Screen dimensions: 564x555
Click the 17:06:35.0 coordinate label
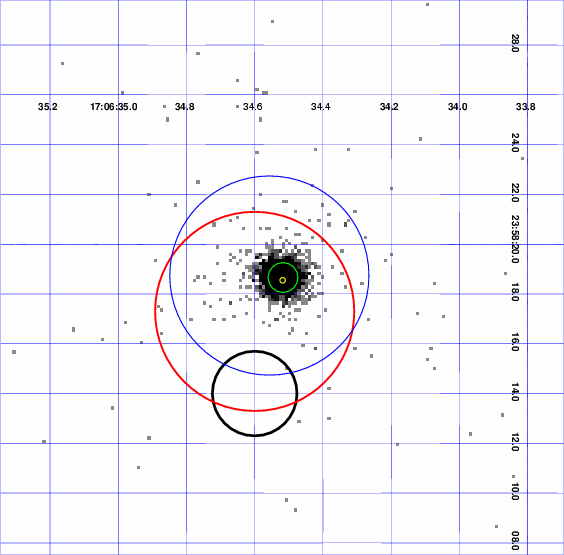114,107
